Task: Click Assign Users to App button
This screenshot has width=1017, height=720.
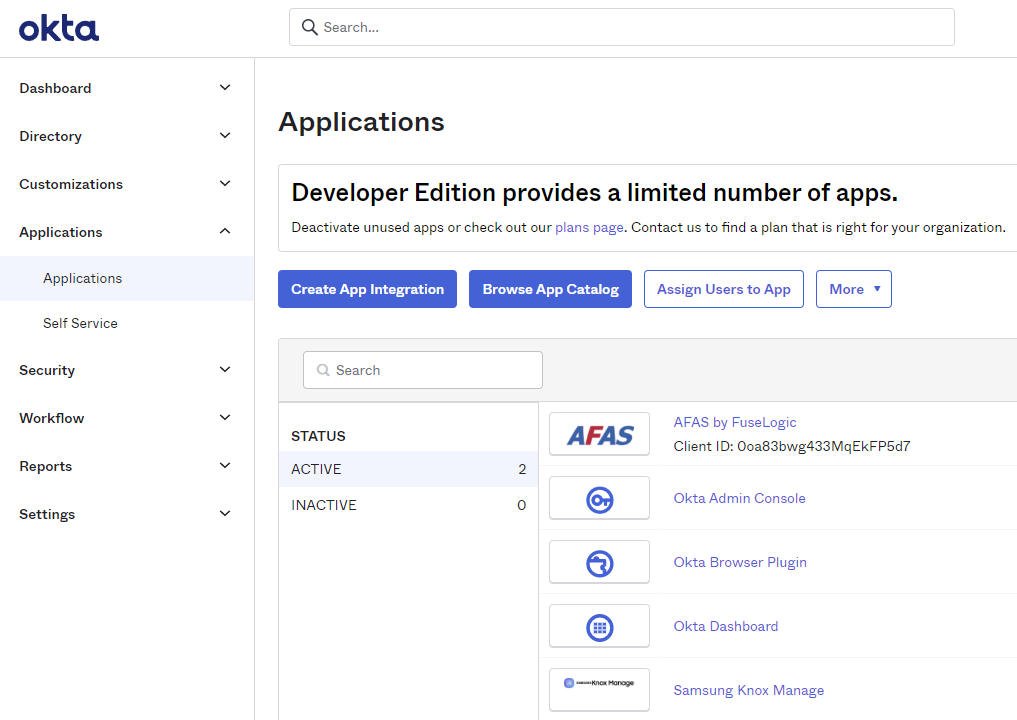Action: pos(724,289)
